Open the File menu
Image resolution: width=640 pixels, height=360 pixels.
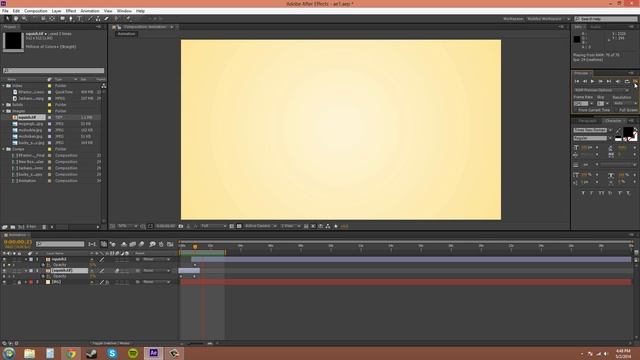[5, 11]
